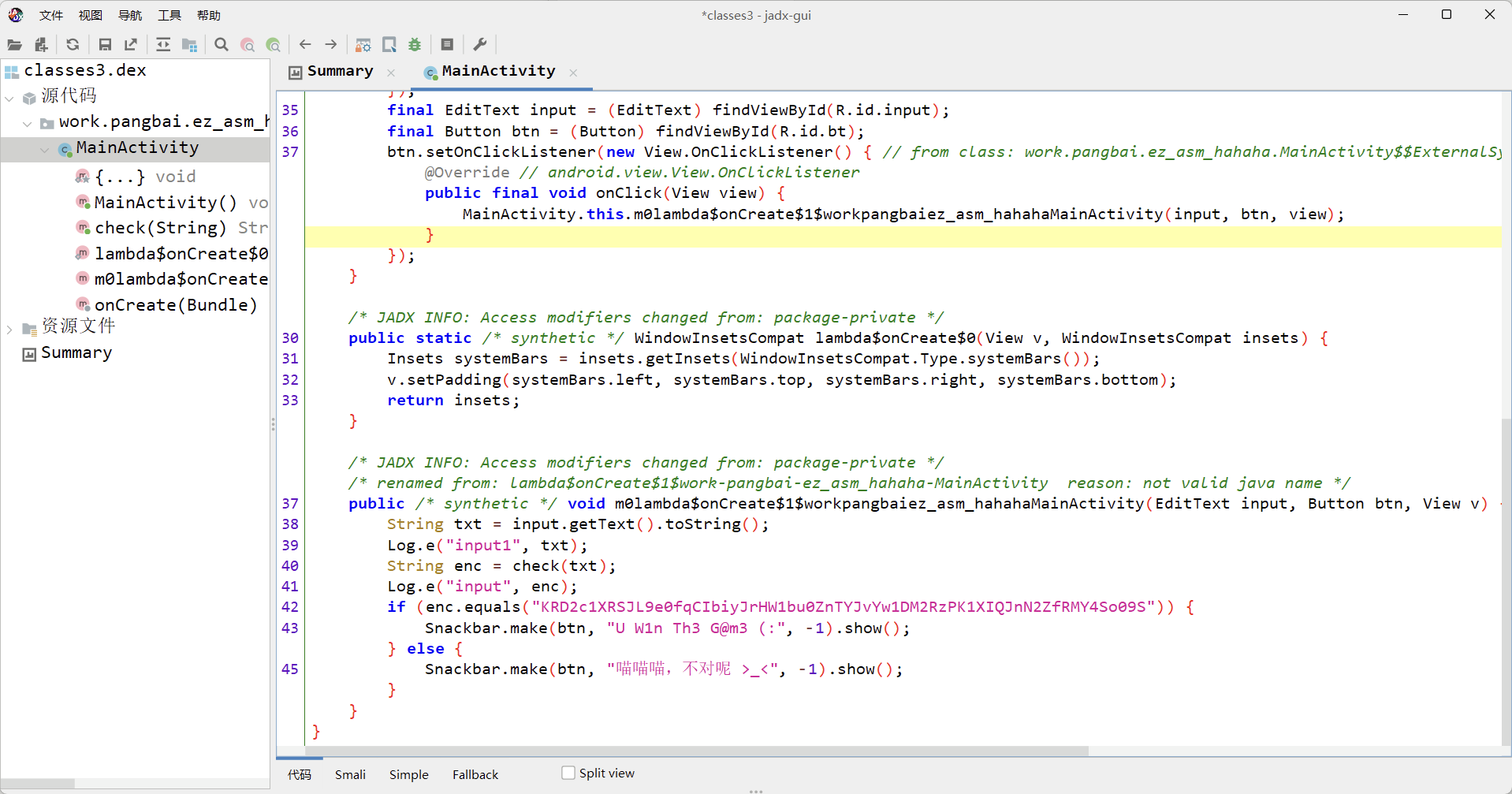Open the 文件 menu
Screen dimensions: 1512x794
coord(51,15)
